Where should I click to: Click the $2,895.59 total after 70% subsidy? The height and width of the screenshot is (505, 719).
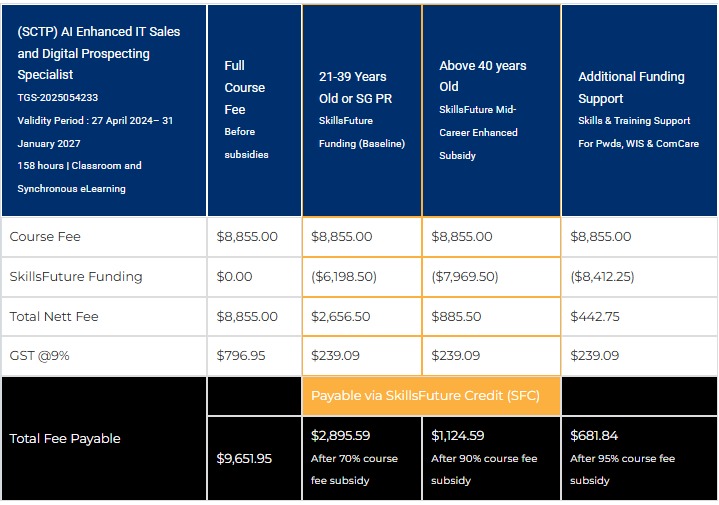click(x=341, y=436)
